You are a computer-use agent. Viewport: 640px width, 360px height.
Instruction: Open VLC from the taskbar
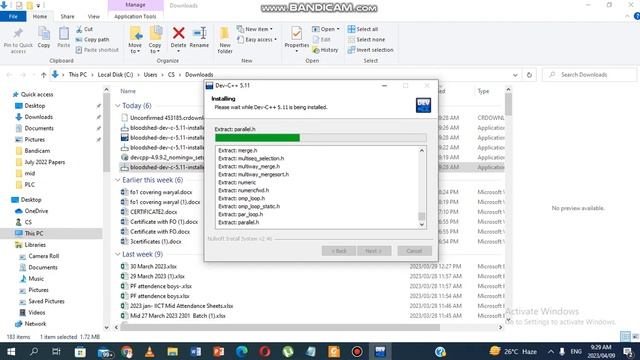[149, 351]
